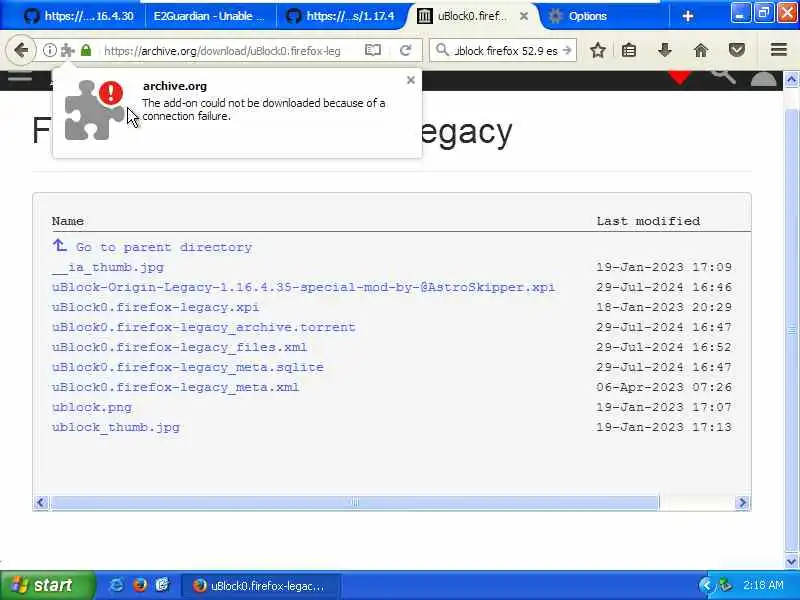
Task: Select uBlock0.firefox-legac... taskbar button
Action: (261, 585)
